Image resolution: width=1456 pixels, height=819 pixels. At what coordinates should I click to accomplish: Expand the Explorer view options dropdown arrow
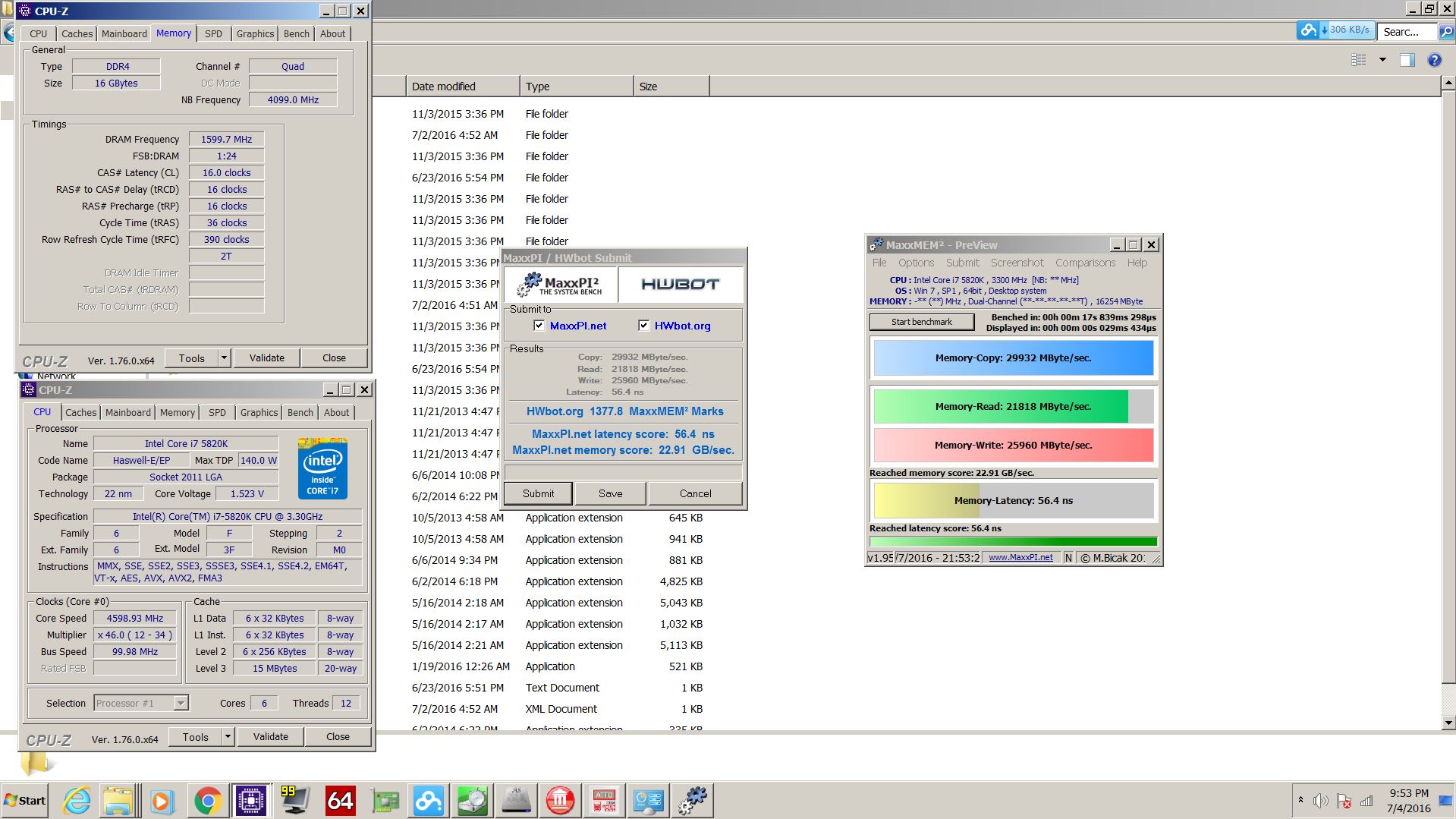(x=1382, y=60)
